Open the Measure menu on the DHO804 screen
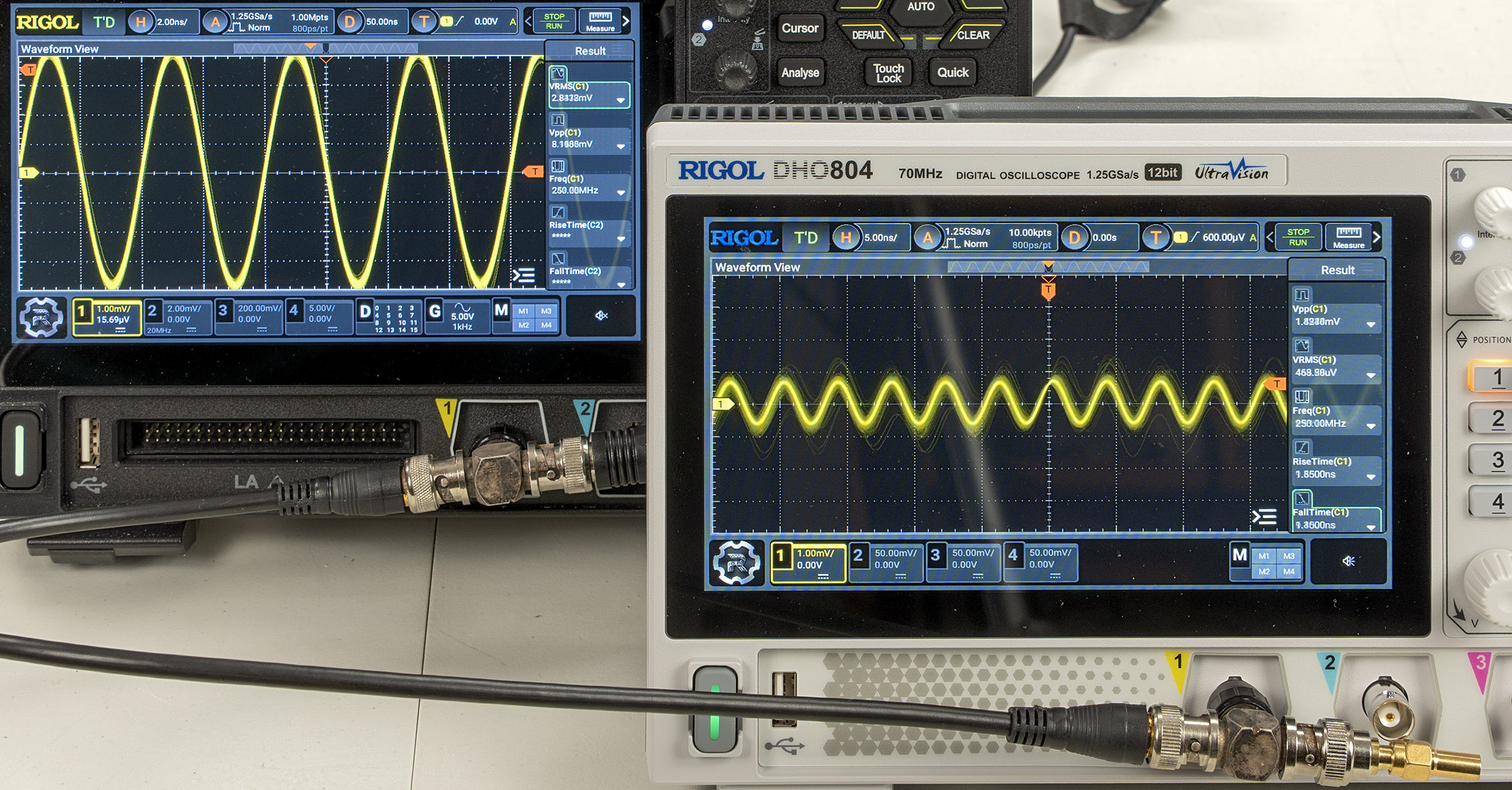1512x790 pixels. coord(1348,237)
